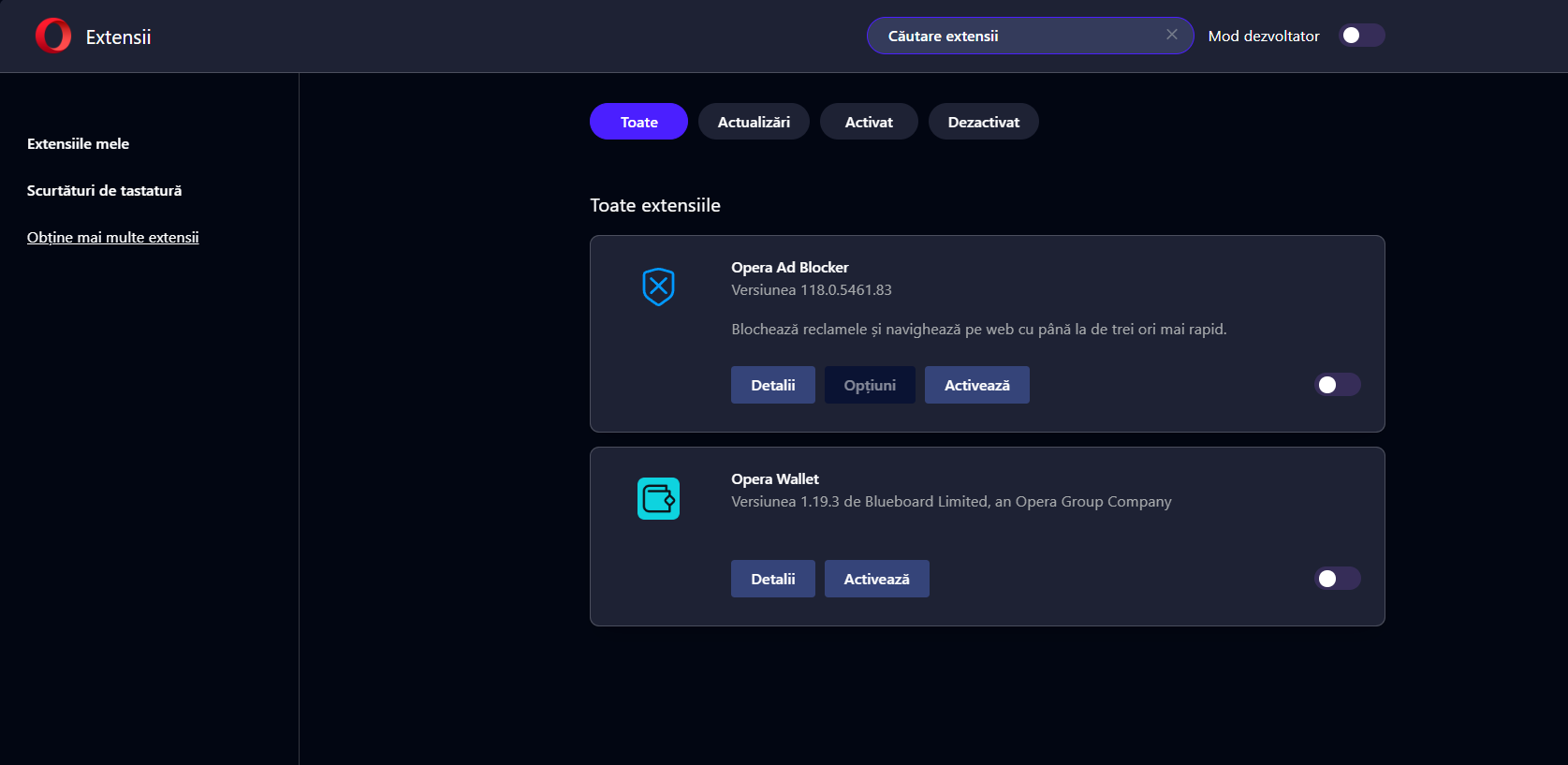Click the Opera logo icon
The height and width of the screenshot is (765, 1568).
point(53,36)
